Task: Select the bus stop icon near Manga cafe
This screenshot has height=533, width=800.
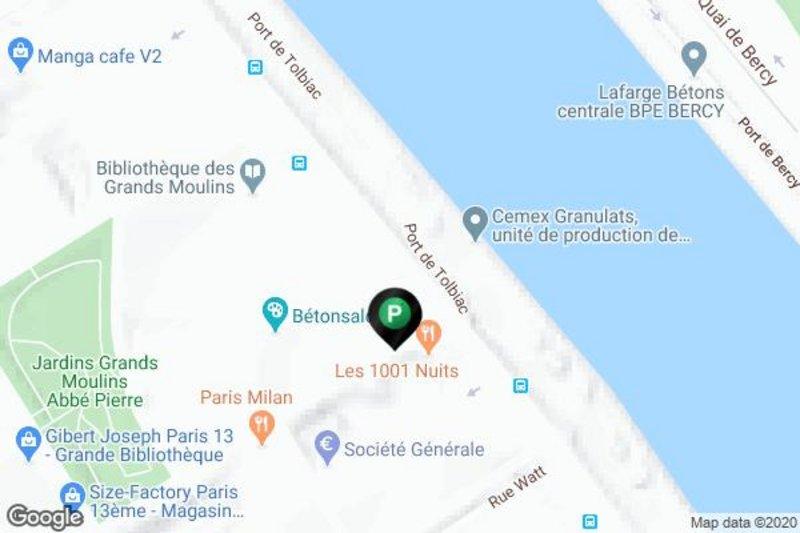Action: click(x=255, y=67)
